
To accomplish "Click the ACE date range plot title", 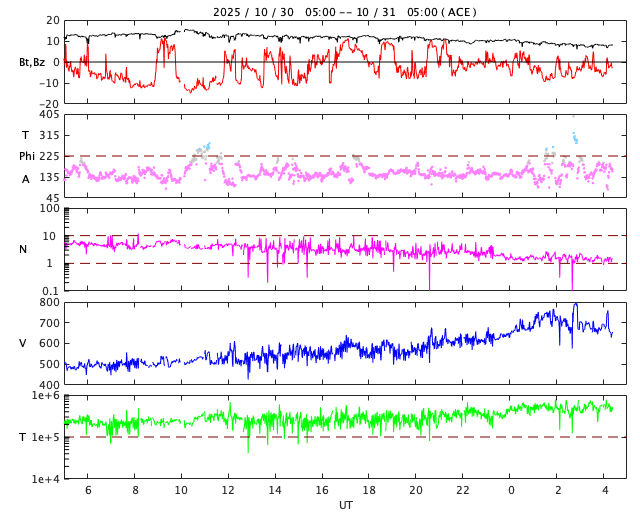I will 345,12.
